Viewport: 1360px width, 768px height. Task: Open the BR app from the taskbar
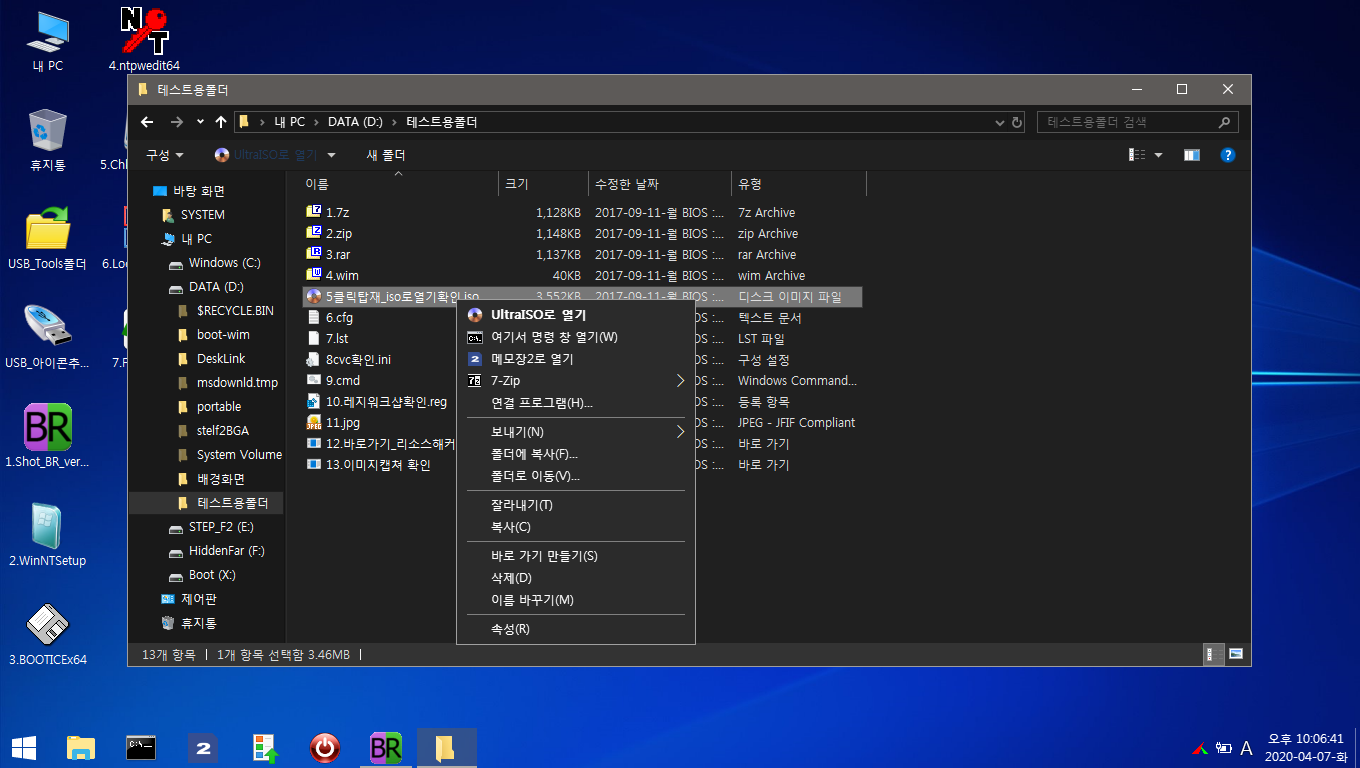point(385,747)
